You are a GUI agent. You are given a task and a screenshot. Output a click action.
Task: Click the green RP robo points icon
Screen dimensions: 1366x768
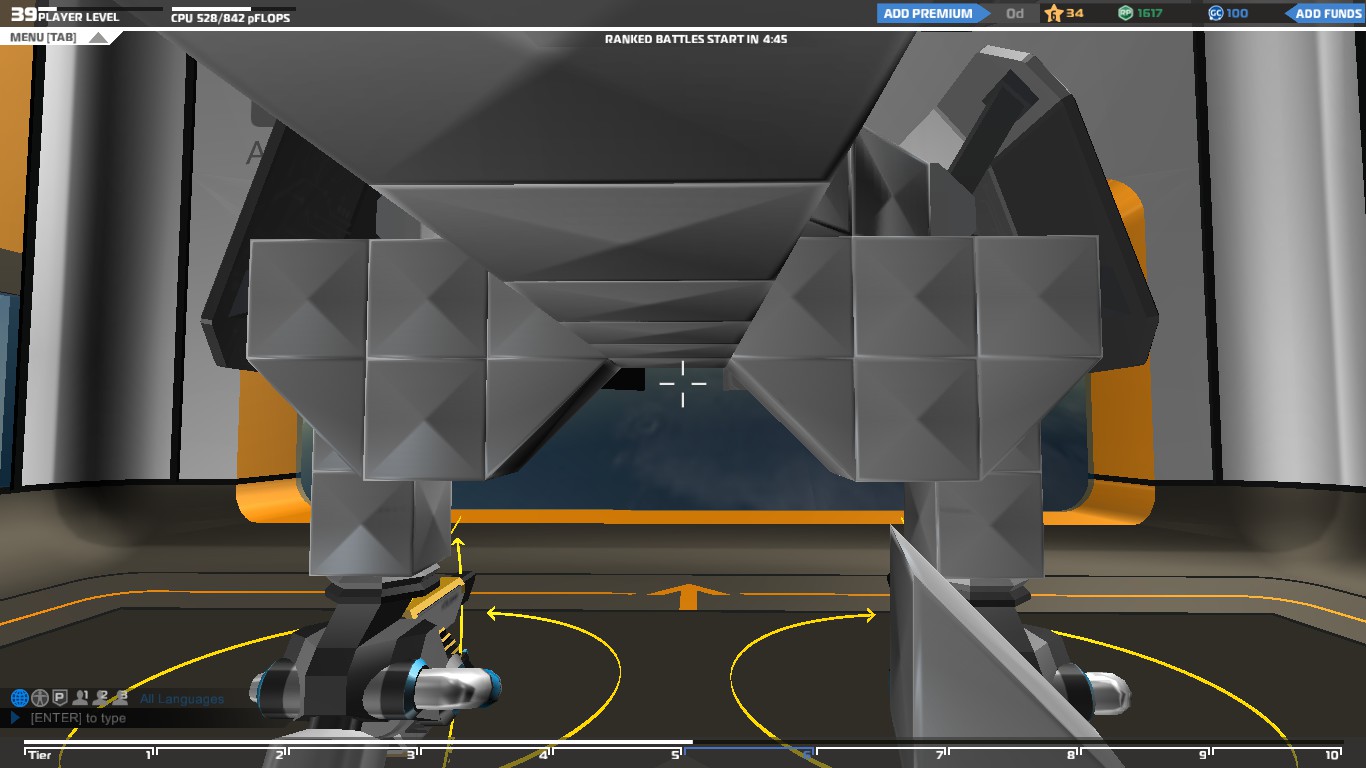tap(1126, 14)
